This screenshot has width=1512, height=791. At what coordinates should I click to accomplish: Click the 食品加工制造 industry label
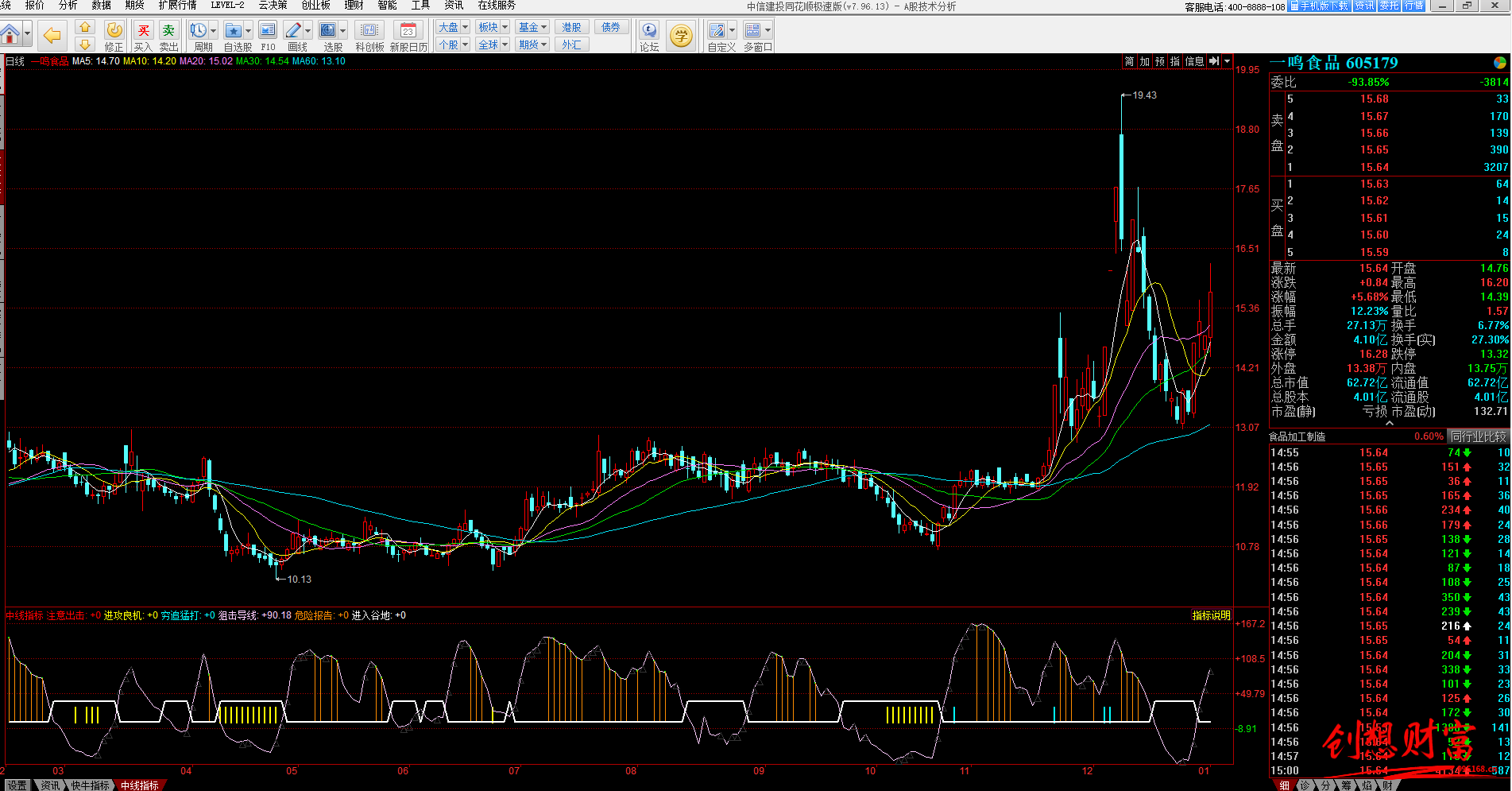1297,436
